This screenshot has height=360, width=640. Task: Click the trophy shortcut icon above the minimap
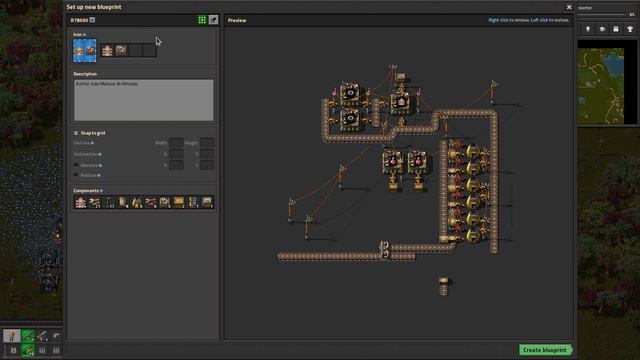[x=630, y=29]
